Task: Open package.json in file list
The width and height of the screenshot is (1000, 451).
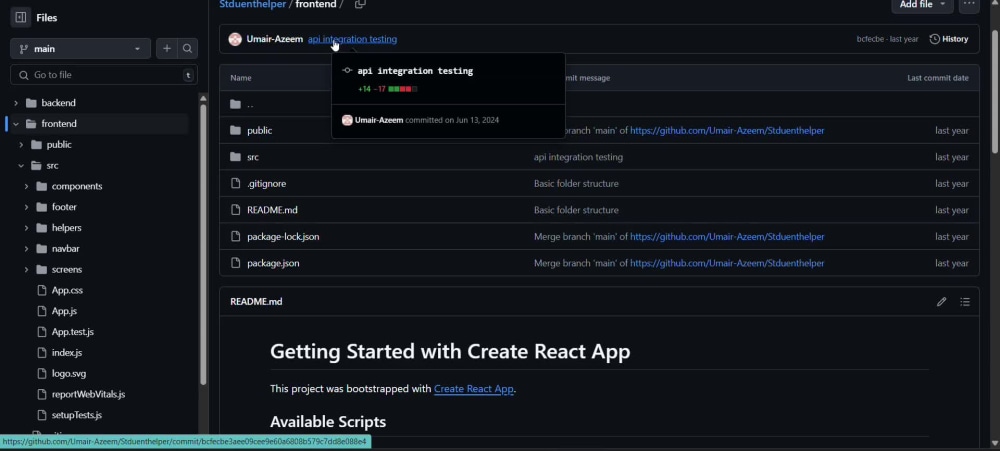Action: (x=273, y=263)
